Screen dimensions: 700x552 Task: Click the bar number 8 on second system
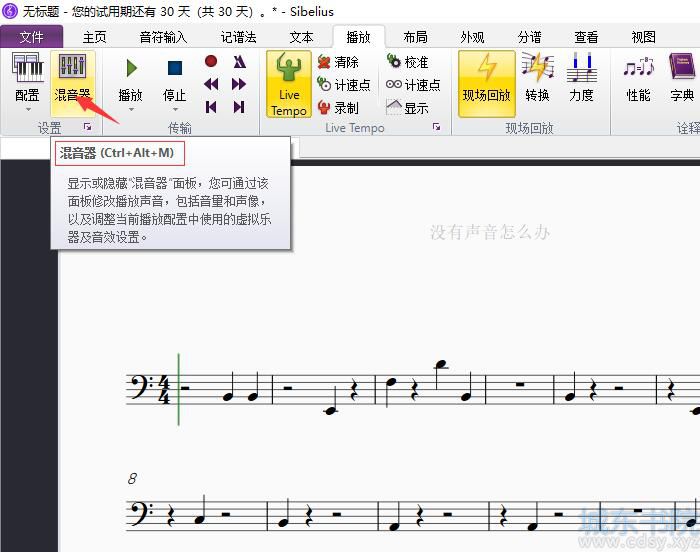coord(132,479)
